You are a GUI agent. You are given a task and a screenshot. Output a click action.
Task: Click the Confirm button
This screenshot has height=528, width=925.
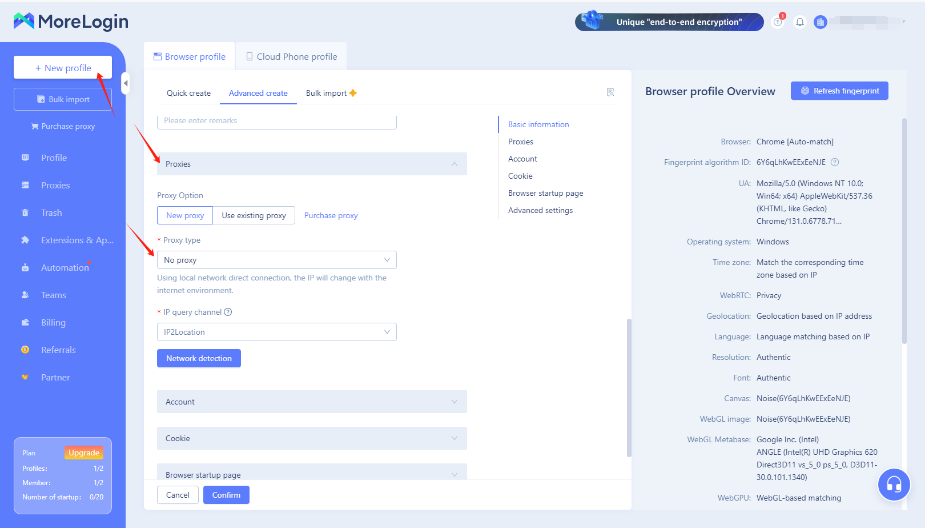pos(226,495)
